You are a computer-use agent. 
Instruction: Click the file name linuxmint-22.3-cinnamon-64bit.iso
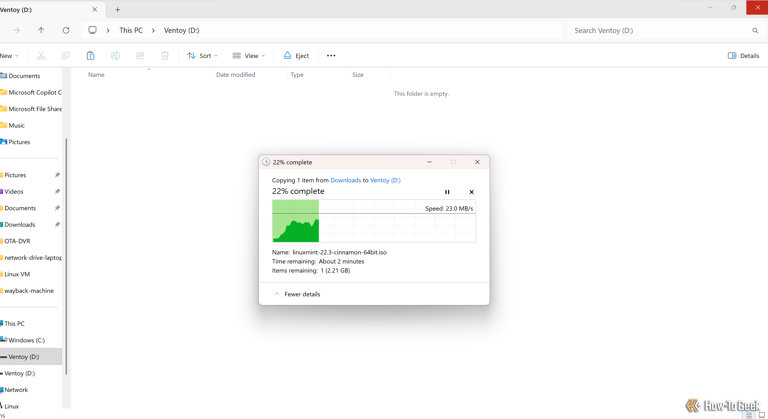click(x=339, y=252)
